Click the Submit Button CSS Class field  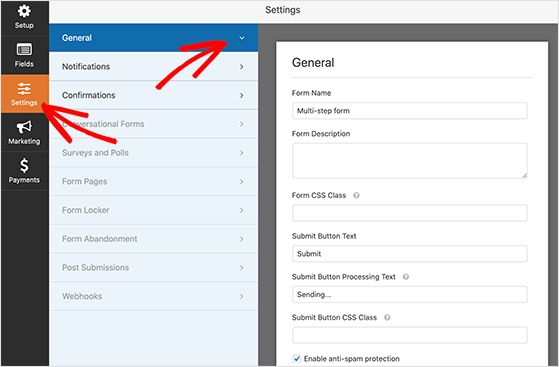(x=410, y=335)
